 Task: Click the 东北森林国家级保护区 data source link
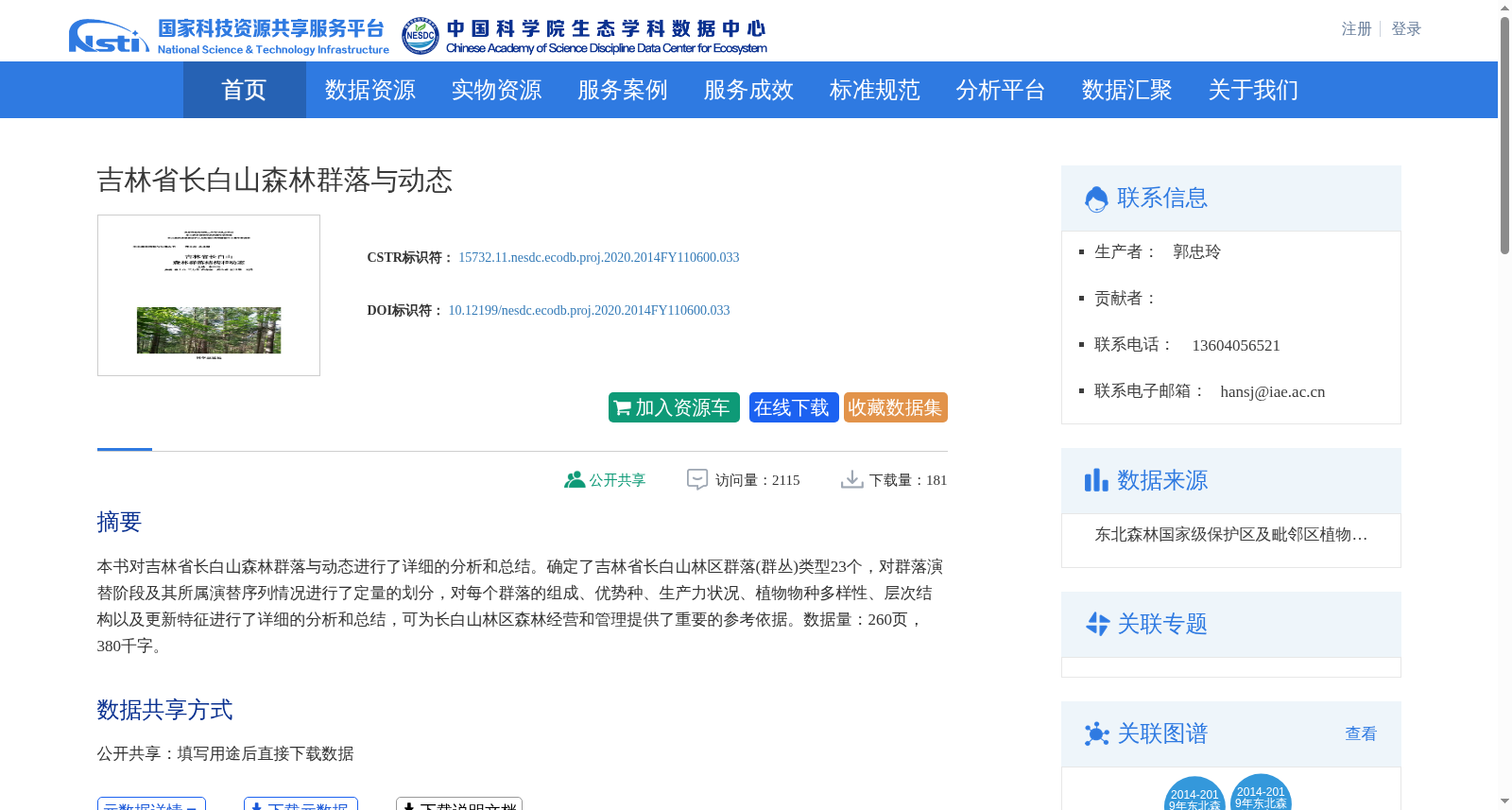click(1230, 535)
